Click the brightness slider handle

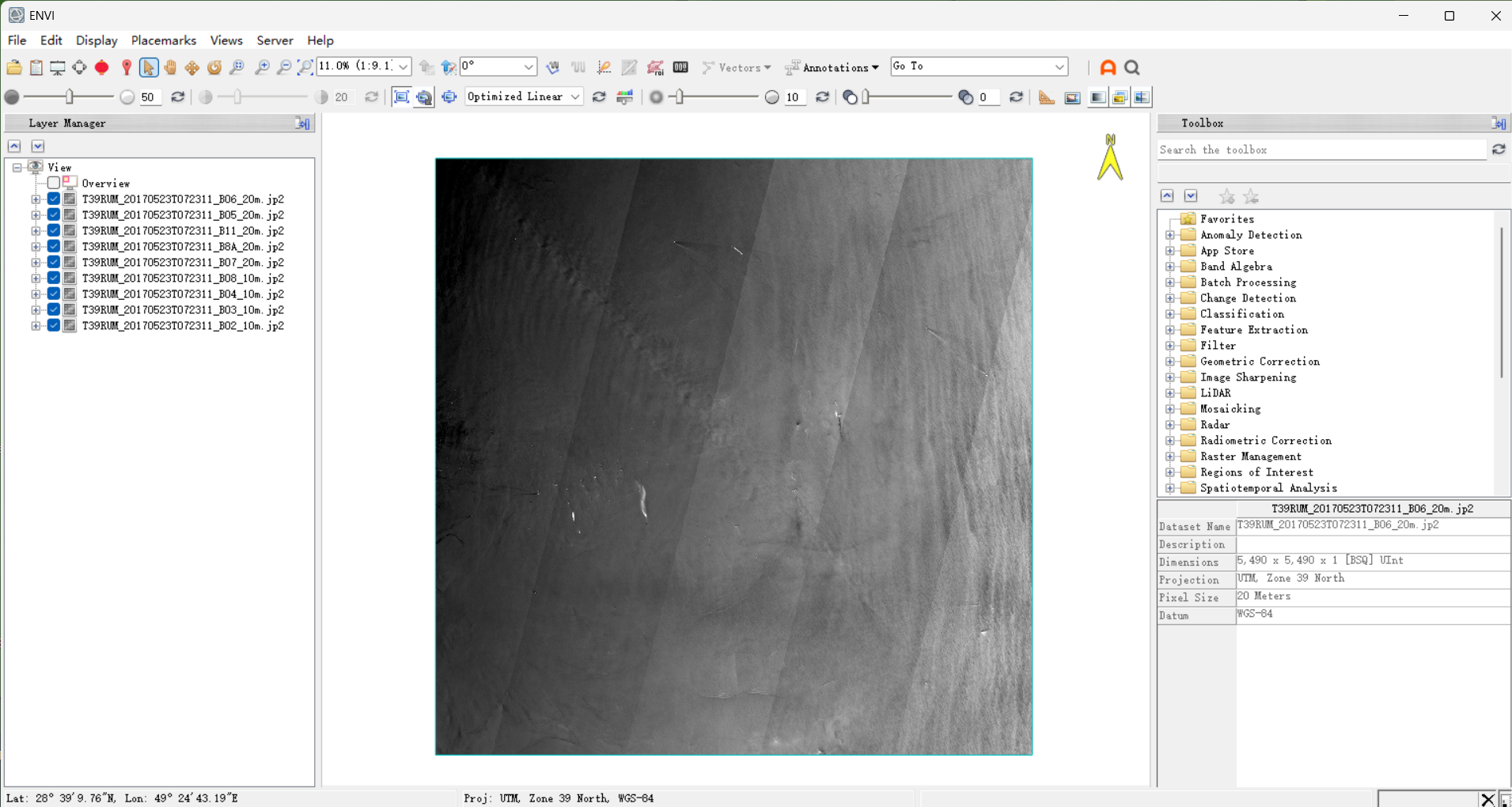pyautogui.click(x=70, y=97)
